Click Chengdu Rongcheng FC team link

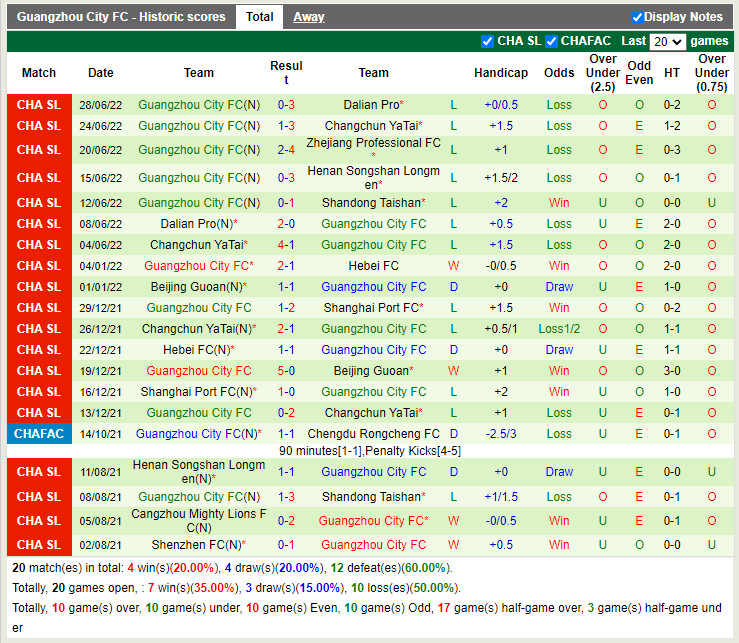[373, 434]
